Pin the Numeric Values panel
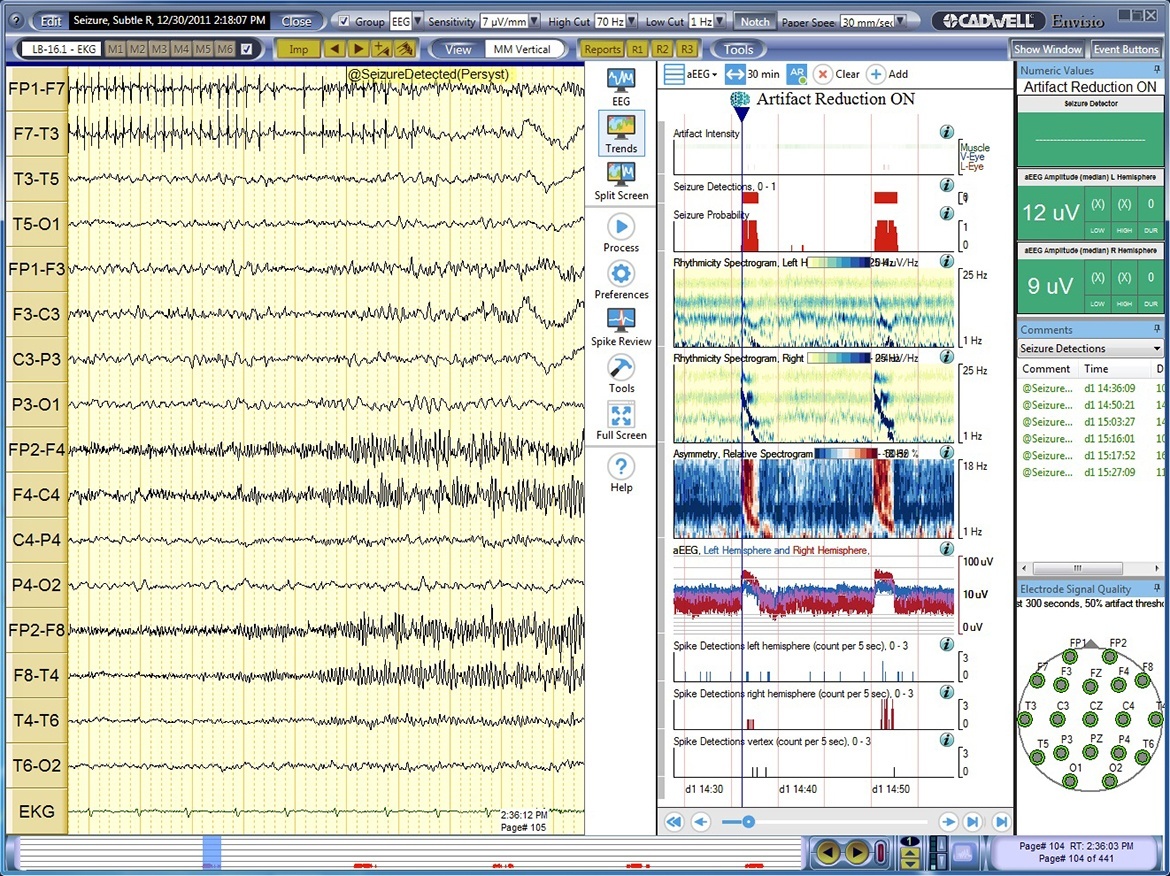Image resolution: width=1170 pixels, height=876 pixels. pos(1157,70)
